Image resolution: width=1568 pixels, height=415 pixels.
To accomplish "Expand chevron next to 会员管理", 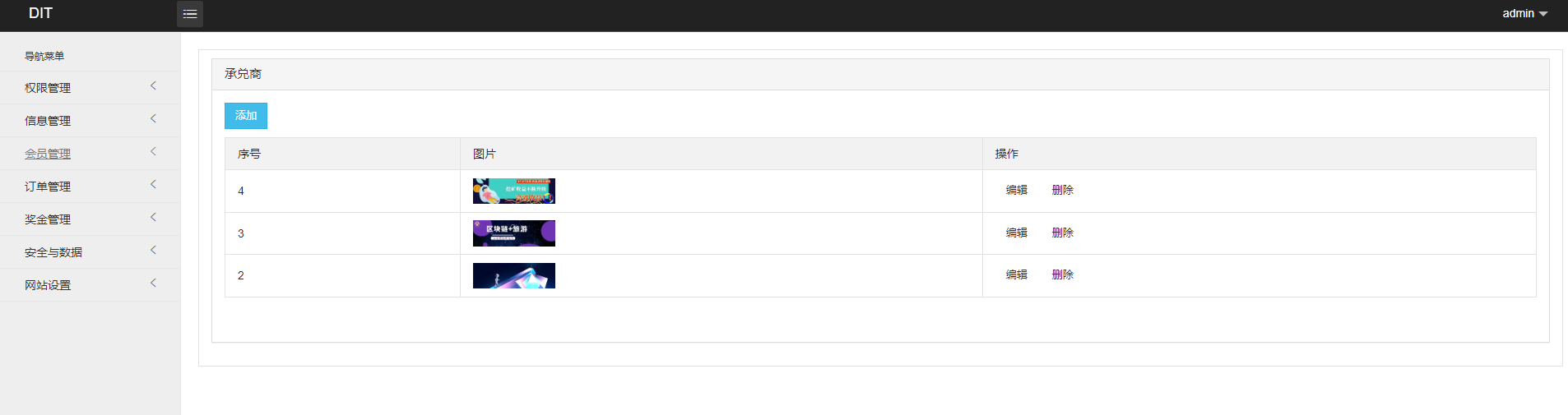I will pos(153,152).
